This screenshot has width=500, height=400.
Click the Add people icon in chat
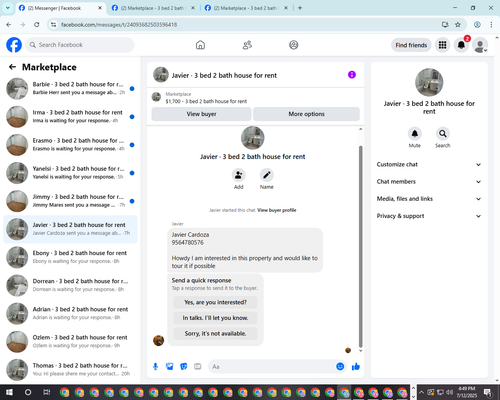tap(239, 175)
